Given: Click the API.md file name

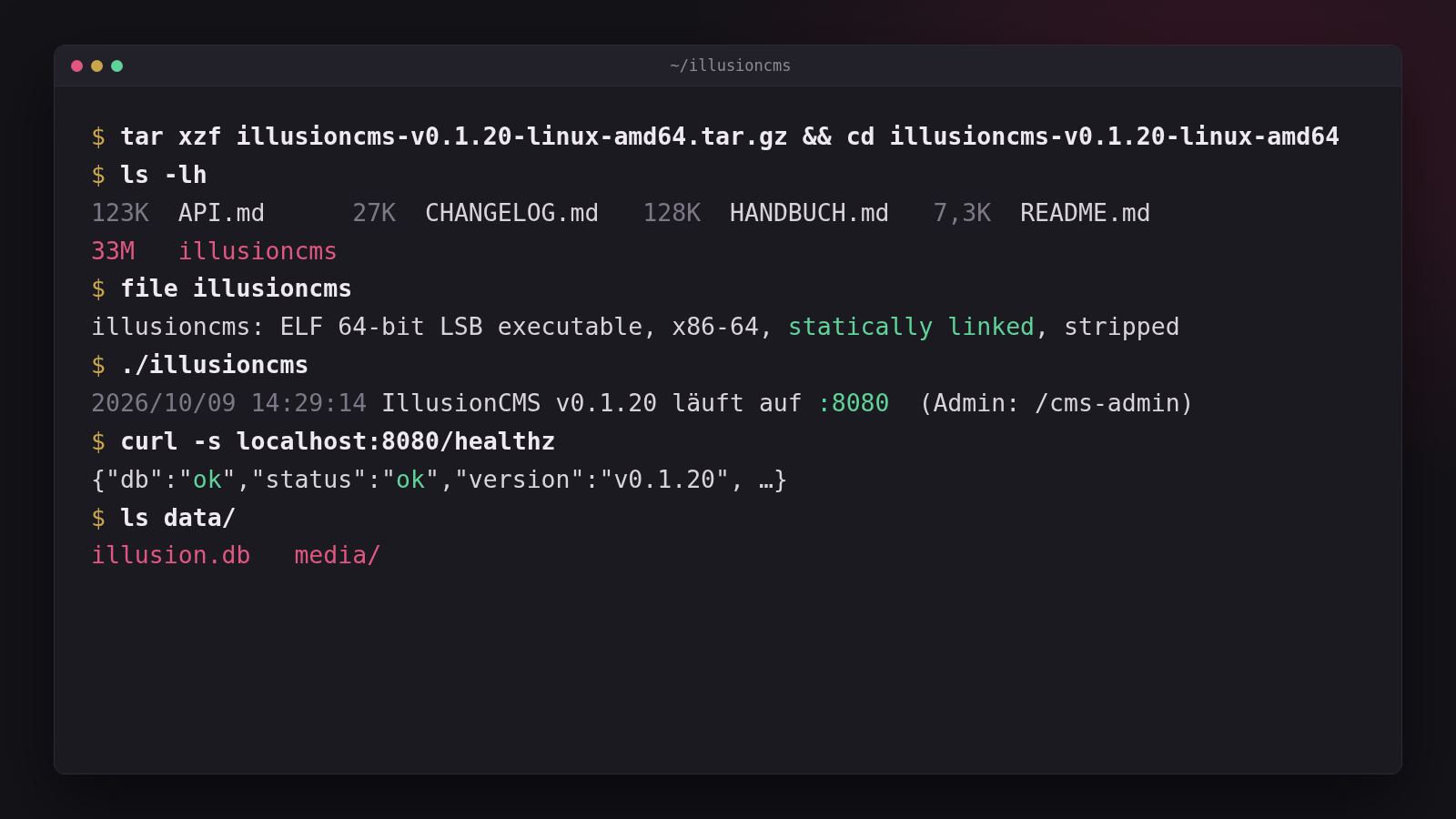Looking at the screenshot, I should click(221, 213).
